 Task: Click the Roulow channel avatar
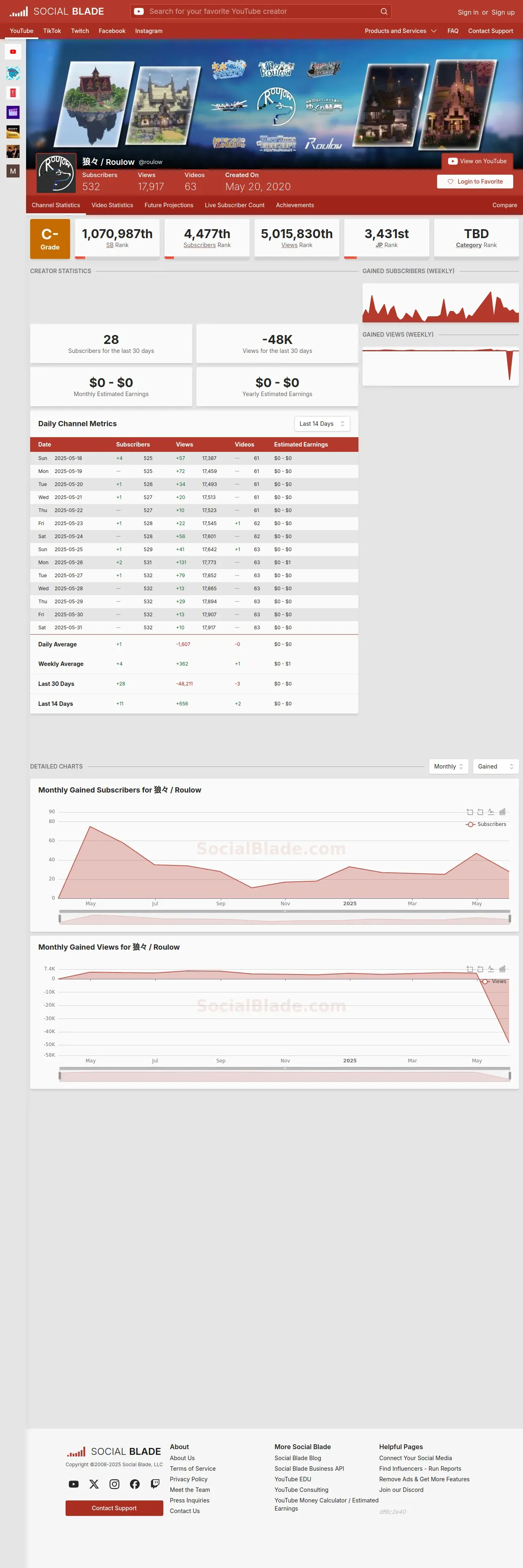(57, 173)
